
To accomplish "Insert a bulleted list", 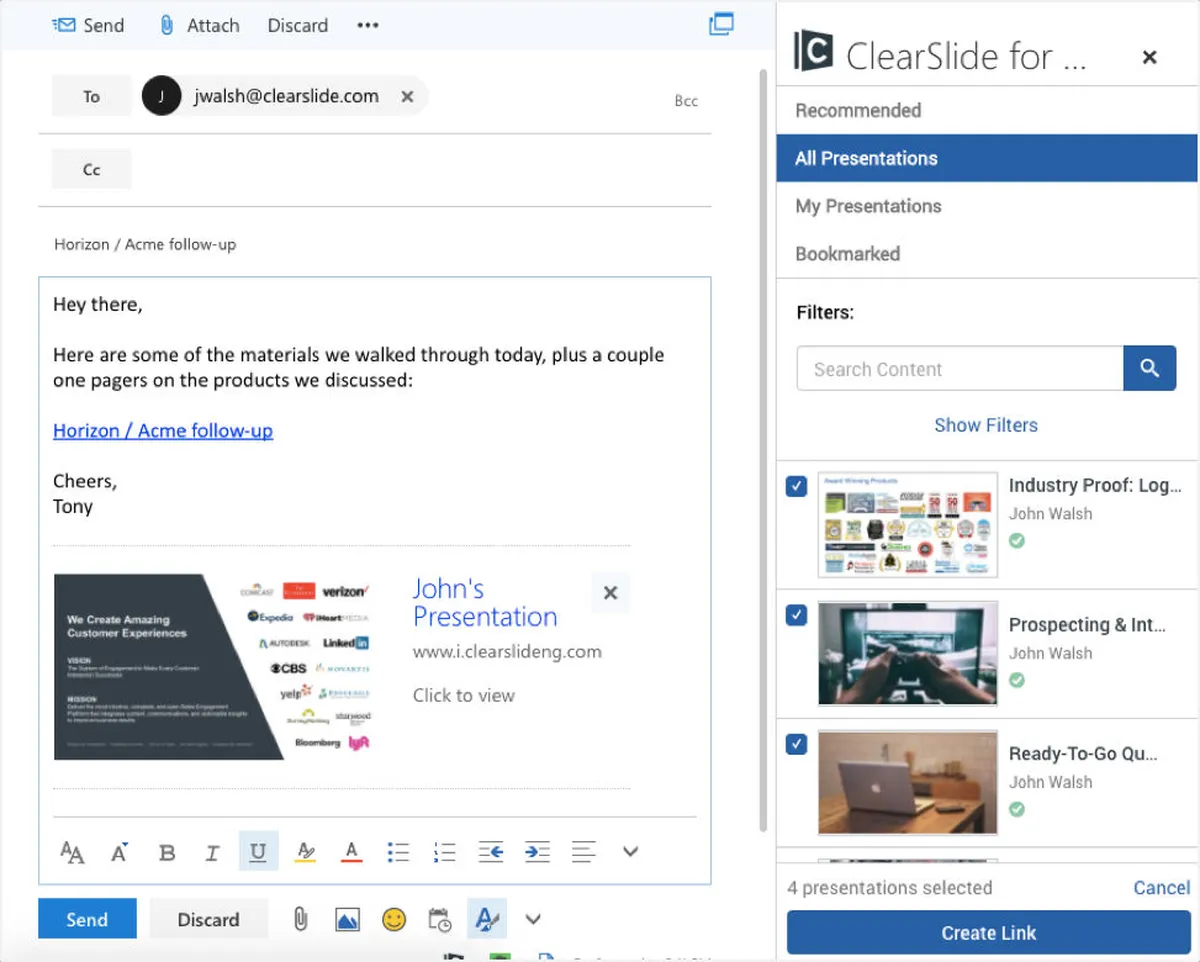I will tap(398, 852).
